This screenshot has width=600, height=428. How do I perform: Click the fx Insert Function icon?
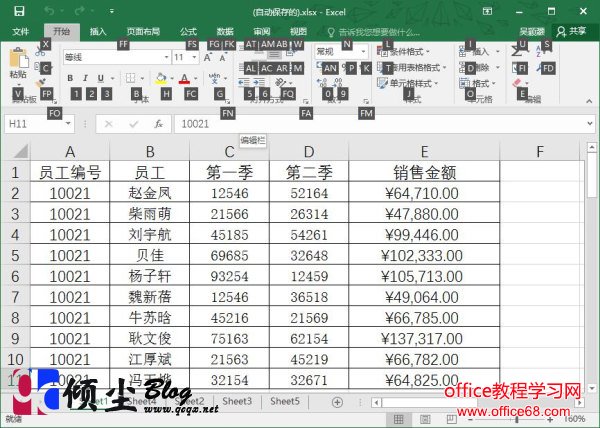[158, 124]
